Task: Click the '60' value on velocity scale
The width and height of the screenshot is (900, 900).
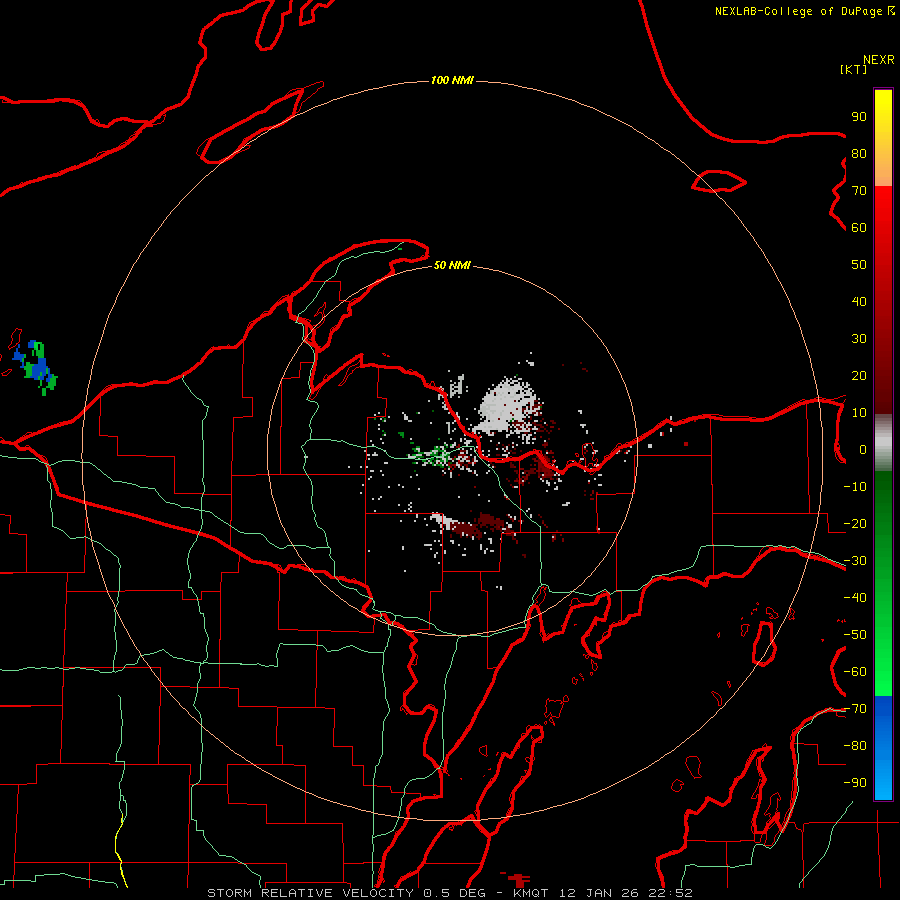Action: [x=859, y=228]
